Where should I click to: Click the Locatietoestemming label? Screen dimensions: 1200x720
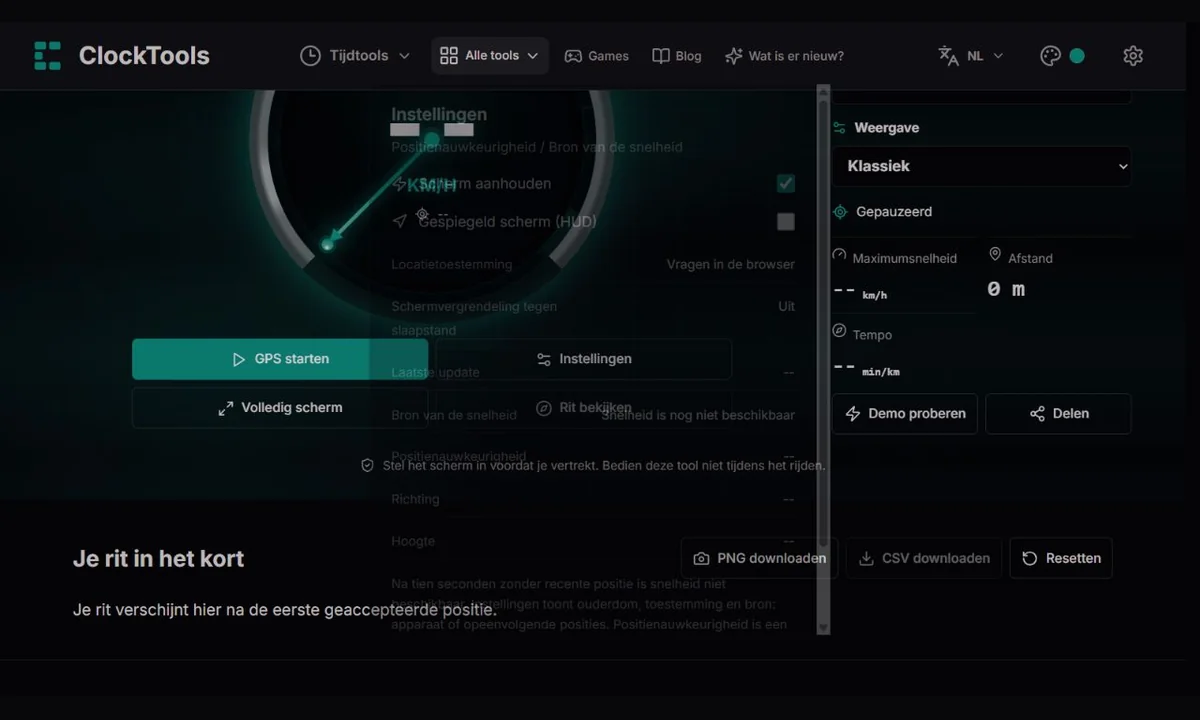452,265
